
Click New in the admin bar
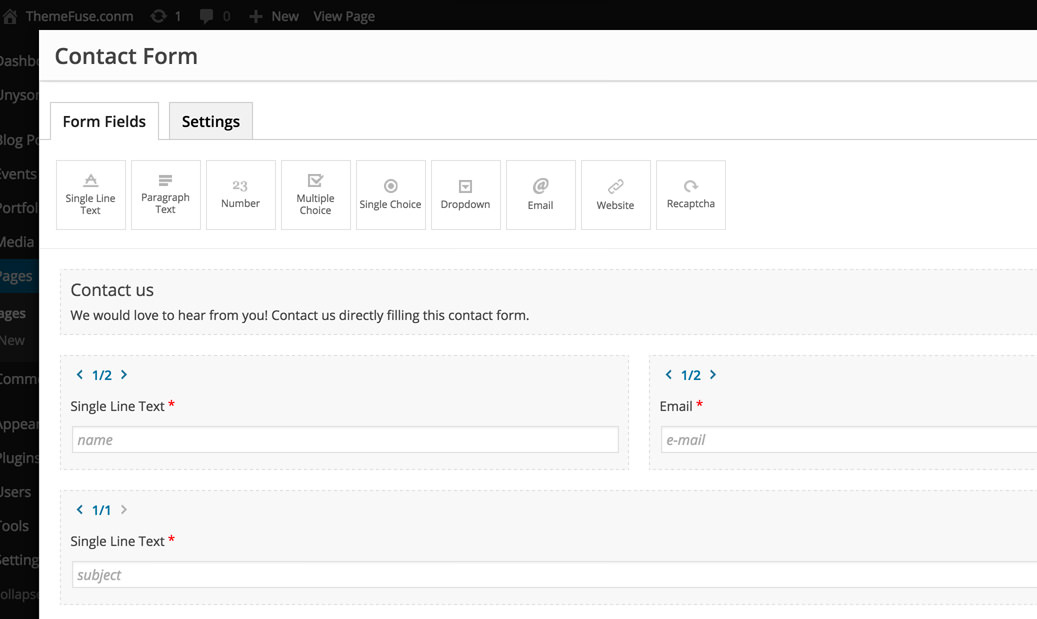(274, 16)
